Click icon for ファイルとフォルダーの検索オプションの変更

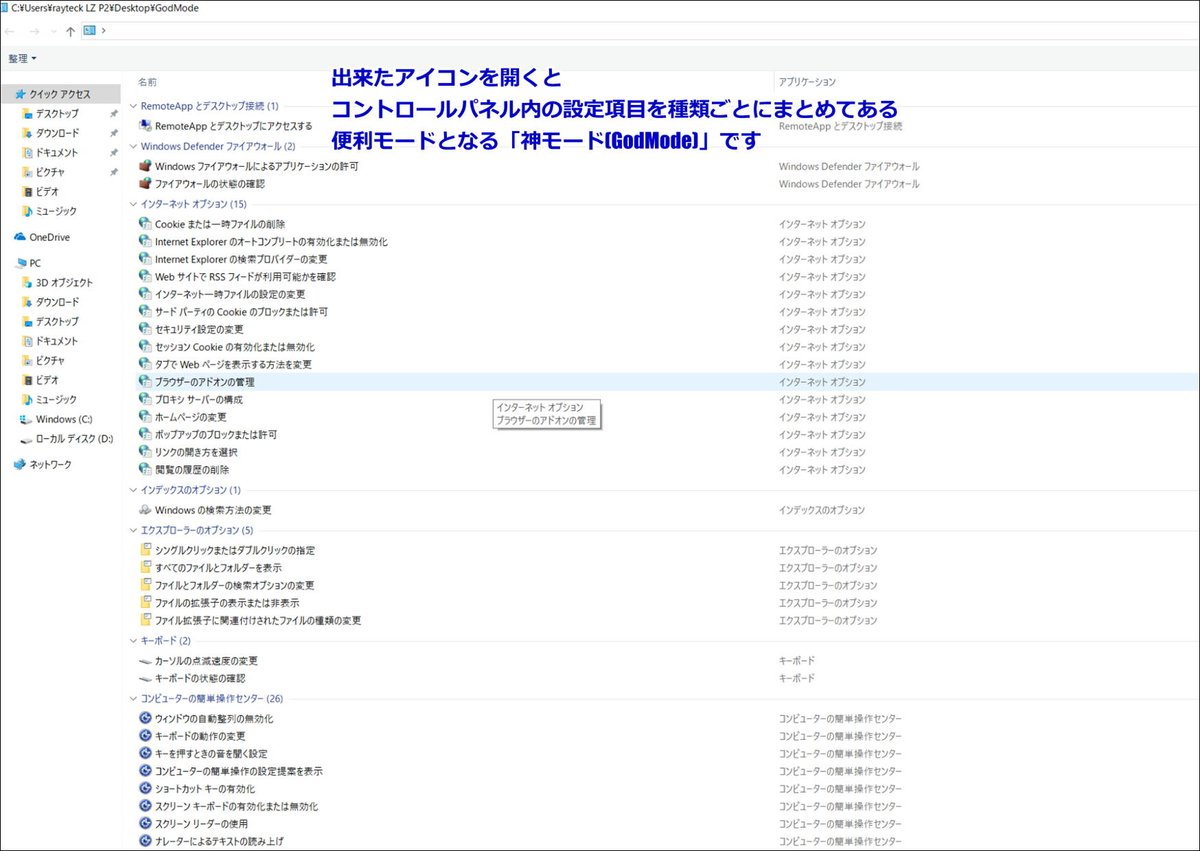[x=145, y=585]
